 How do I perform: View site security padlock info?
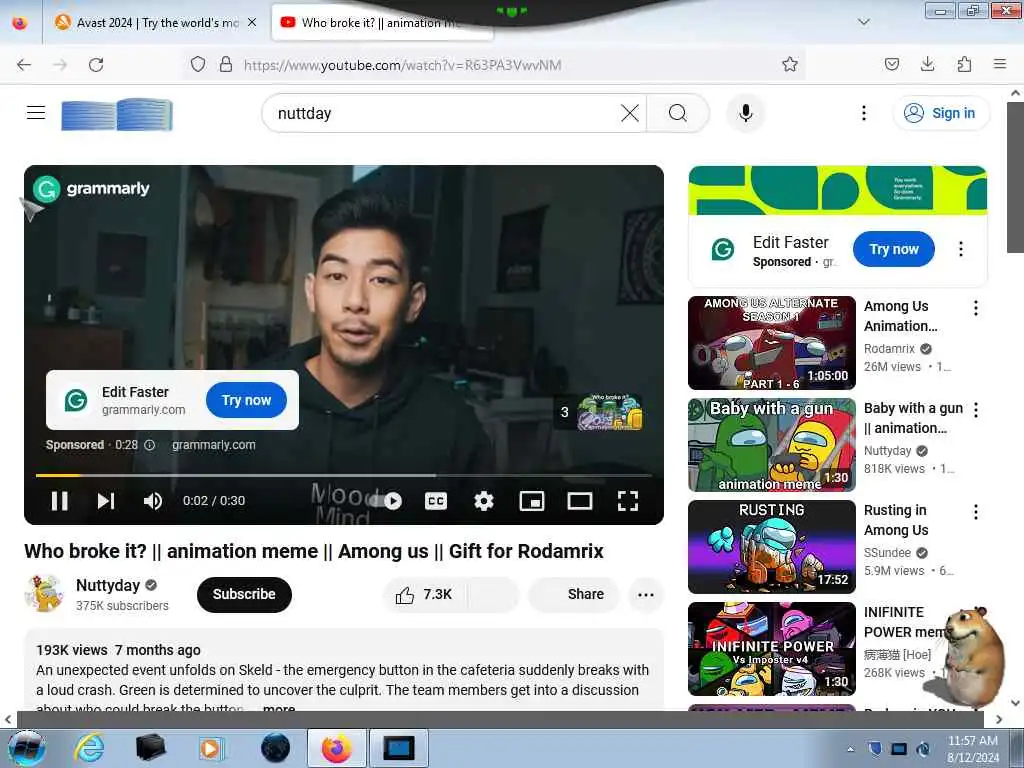226,64
